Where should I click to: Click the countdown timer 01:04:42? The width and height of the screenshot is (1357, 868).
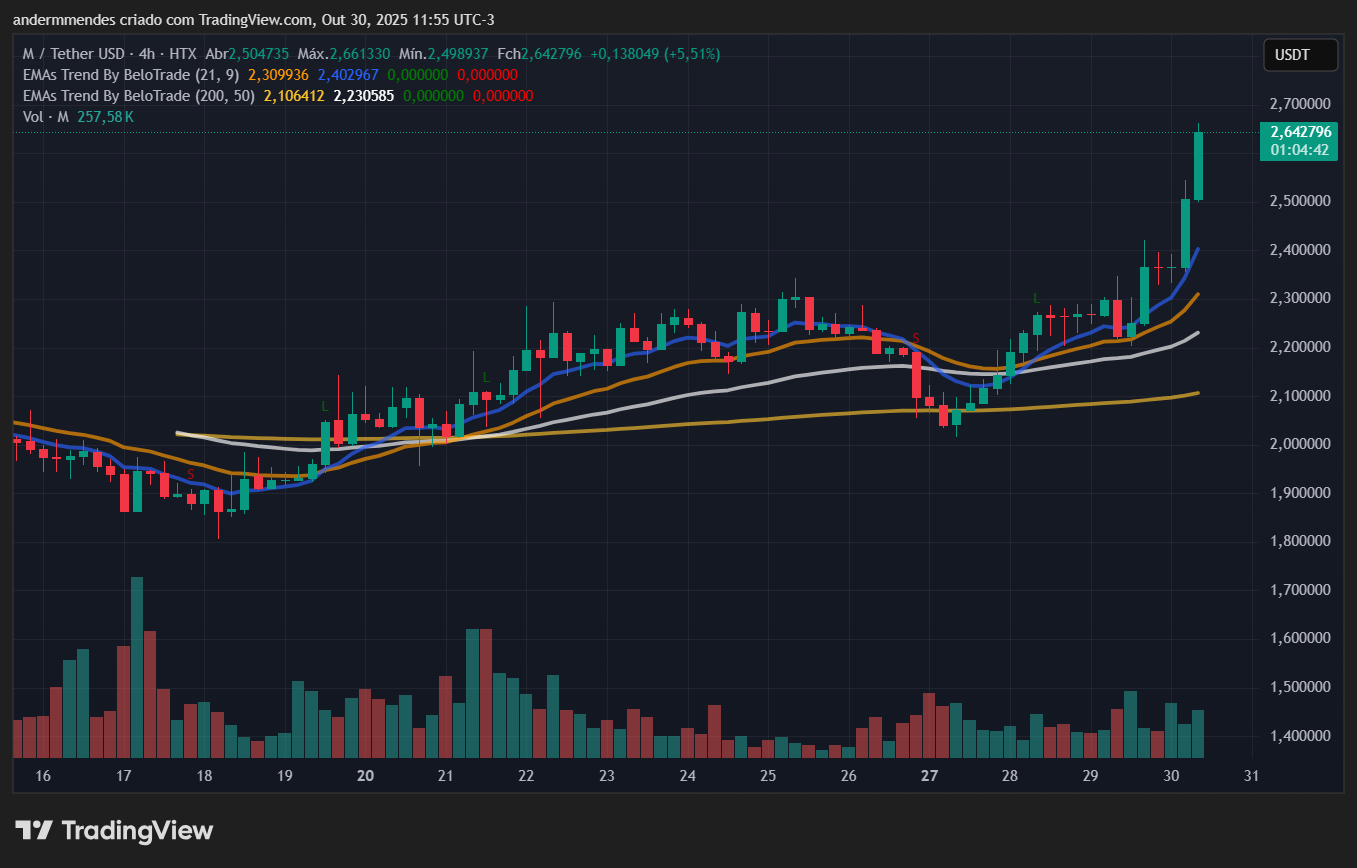coord(1299,148)
